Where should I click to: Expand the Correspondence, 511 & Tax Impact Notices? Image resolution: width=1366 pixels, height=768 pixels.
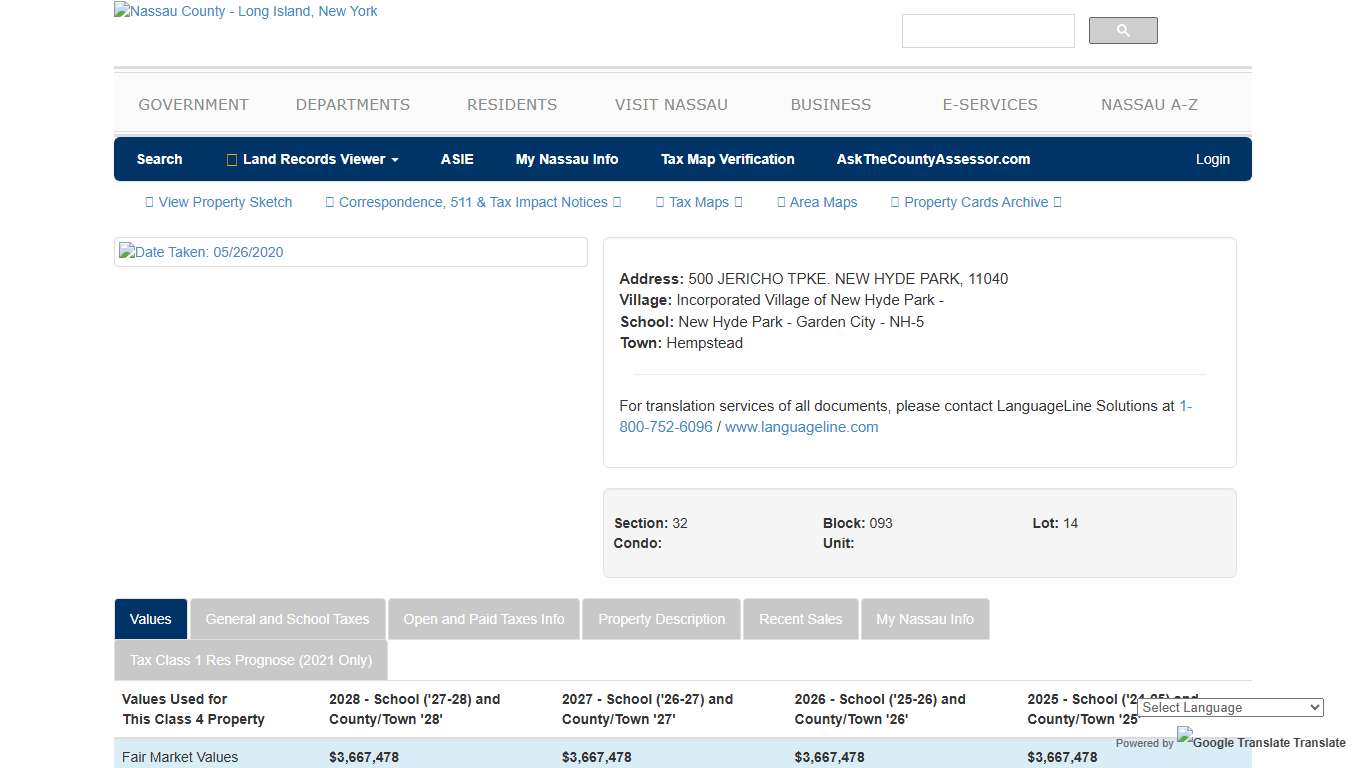(x=474, y=202)
